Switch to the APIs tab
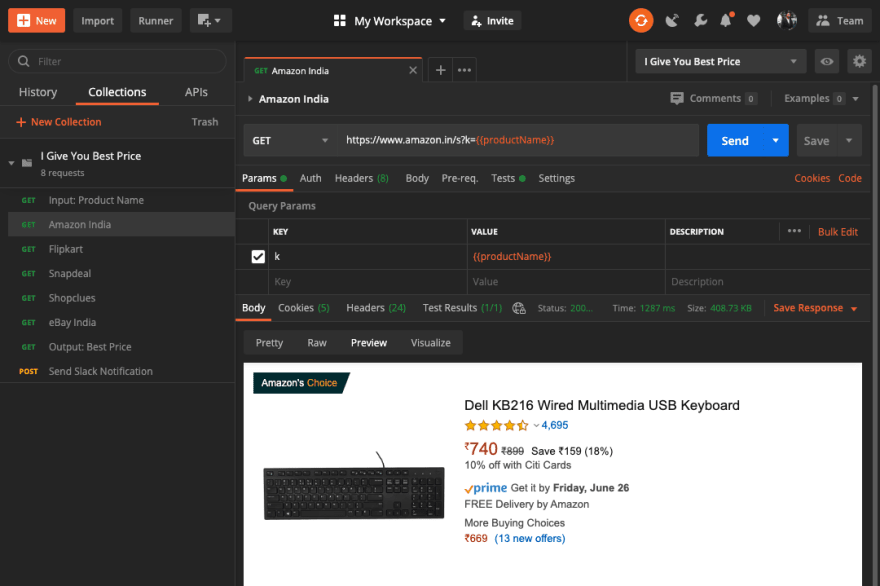The image size is (880, 586). [x=196, y=92]
